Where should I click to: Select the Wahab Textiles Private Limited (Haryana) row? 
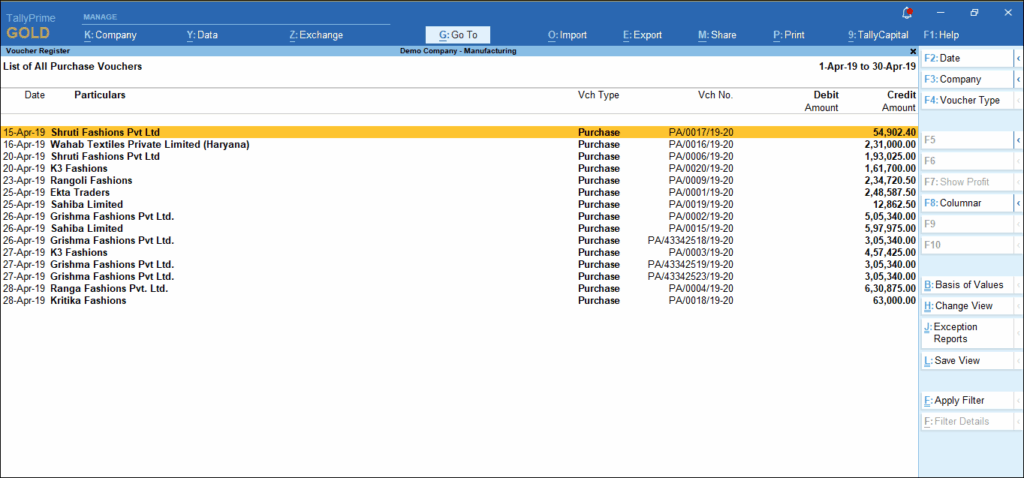click(x=459, y=144)
